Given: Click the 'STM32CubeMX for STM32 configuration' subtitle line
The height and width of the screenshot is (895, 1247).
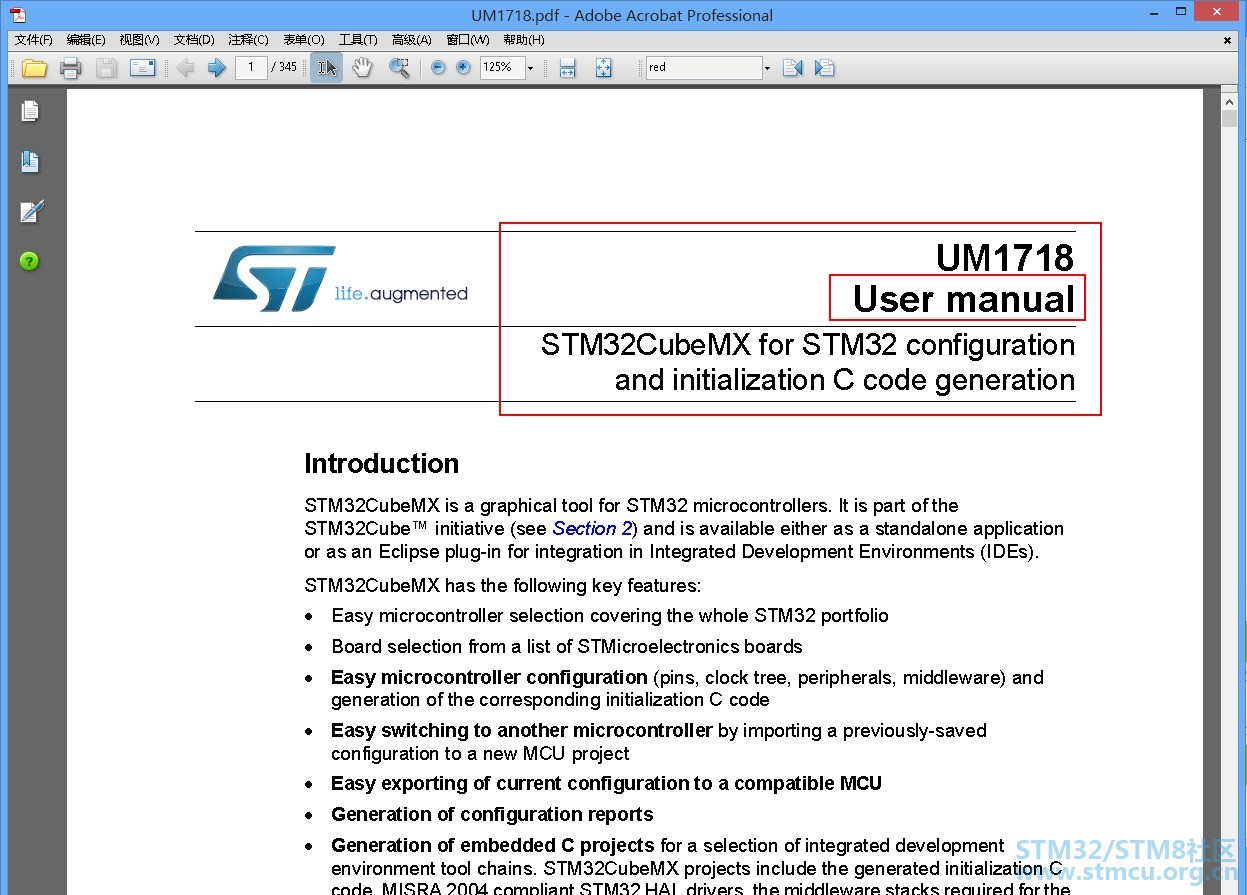Looking at the screenshot, I should (x=808, y=345).
